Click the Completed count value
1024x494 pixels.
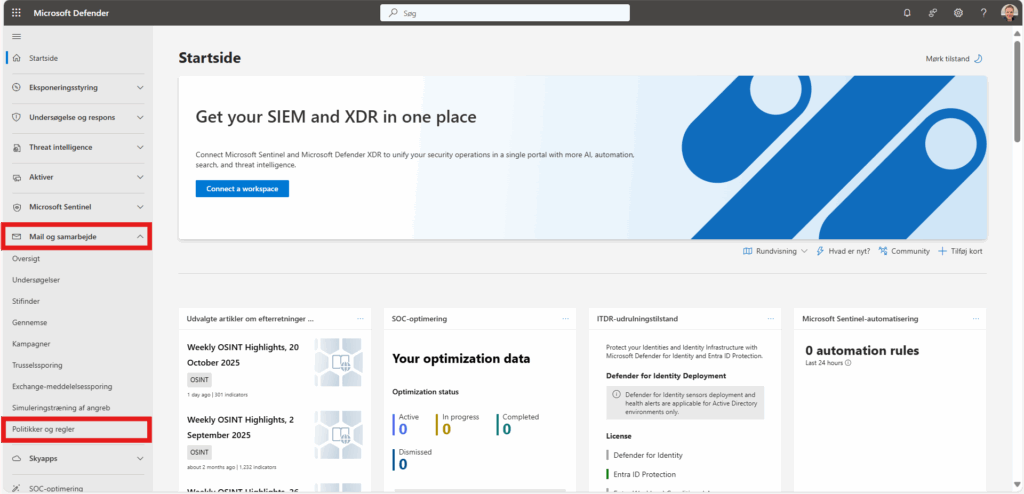click(507, 429)
